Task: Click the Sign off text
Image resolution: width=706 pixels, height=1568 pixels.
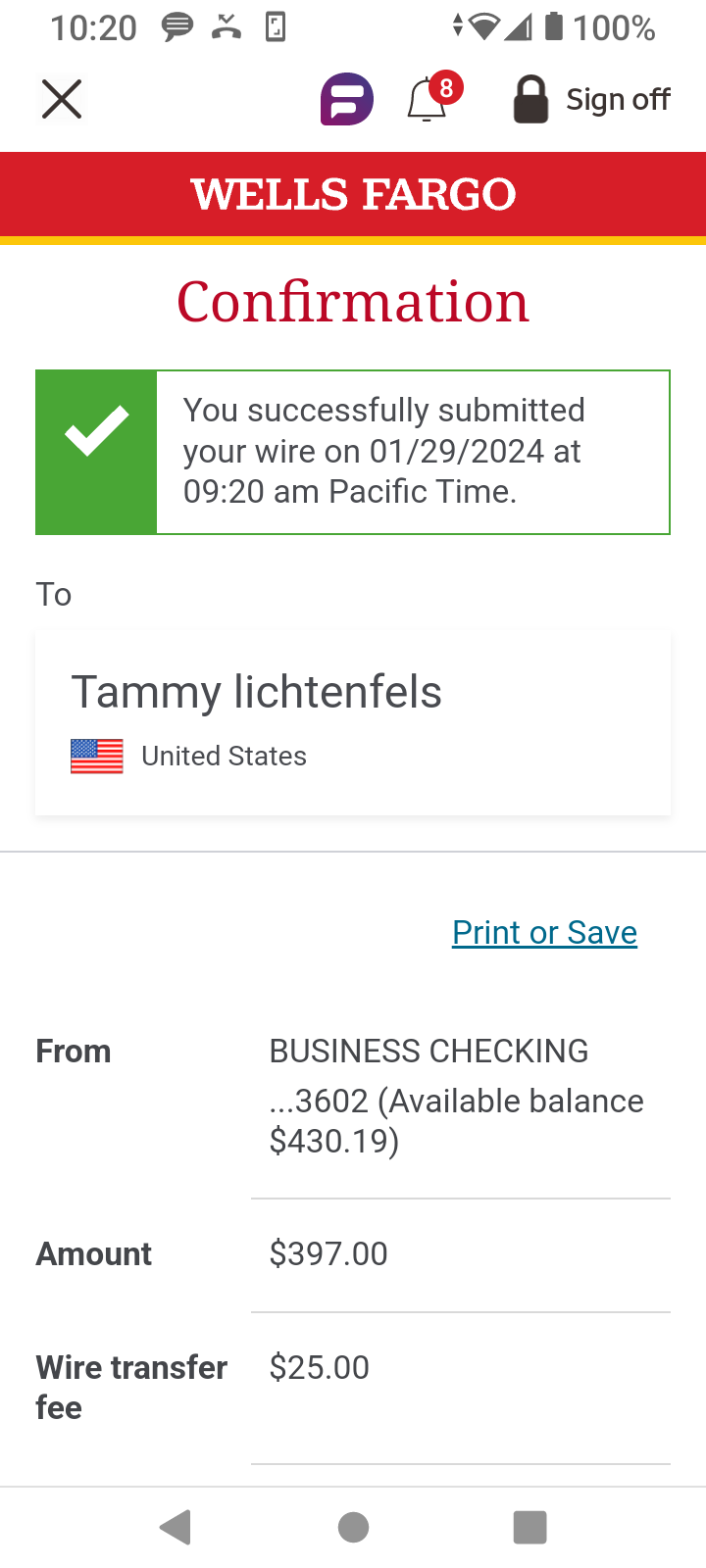Action: click(618, 99)
